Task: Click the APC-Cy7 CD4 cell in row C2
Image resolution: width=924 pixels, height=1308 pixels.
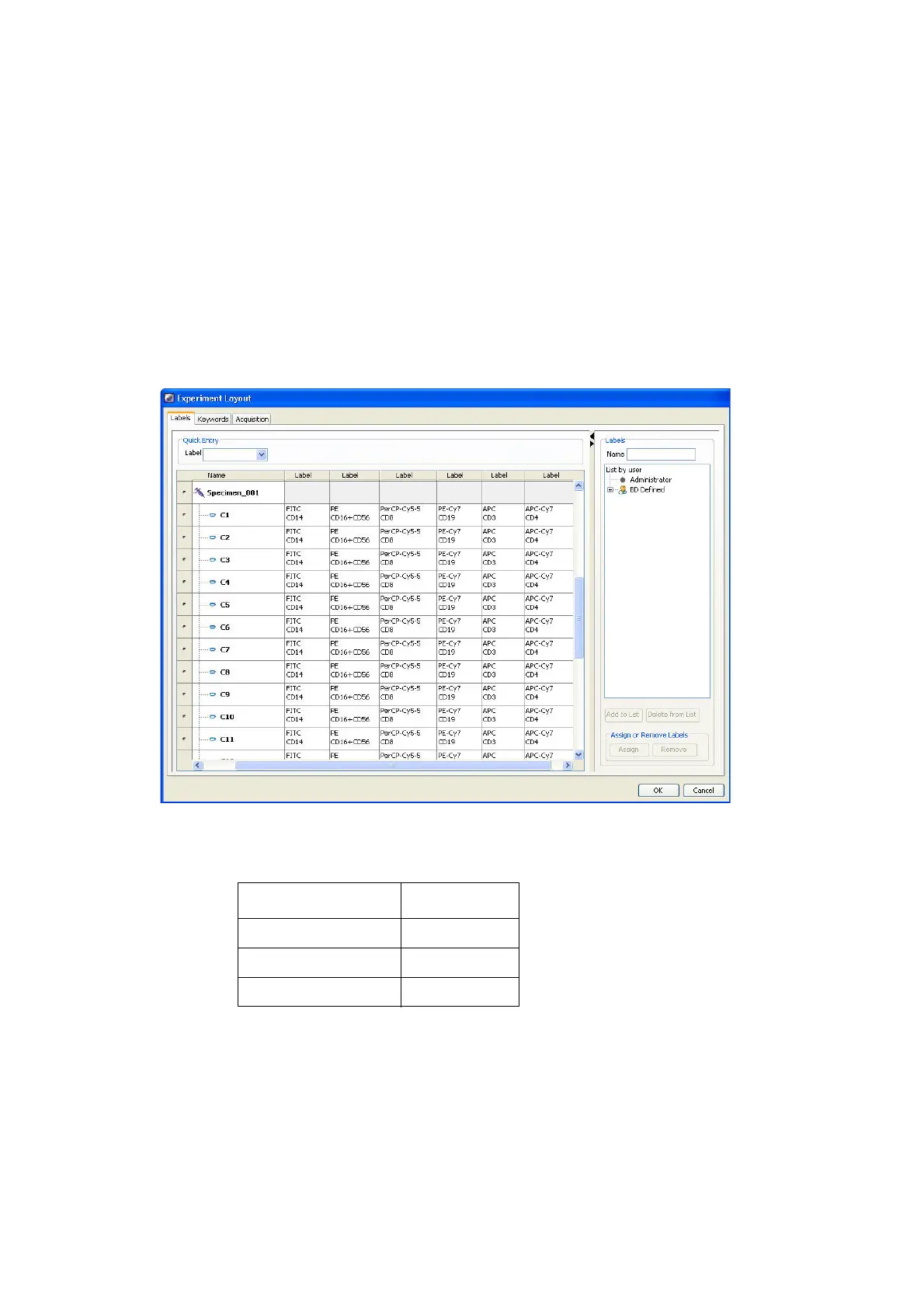Action: click(x=549, y=537)
